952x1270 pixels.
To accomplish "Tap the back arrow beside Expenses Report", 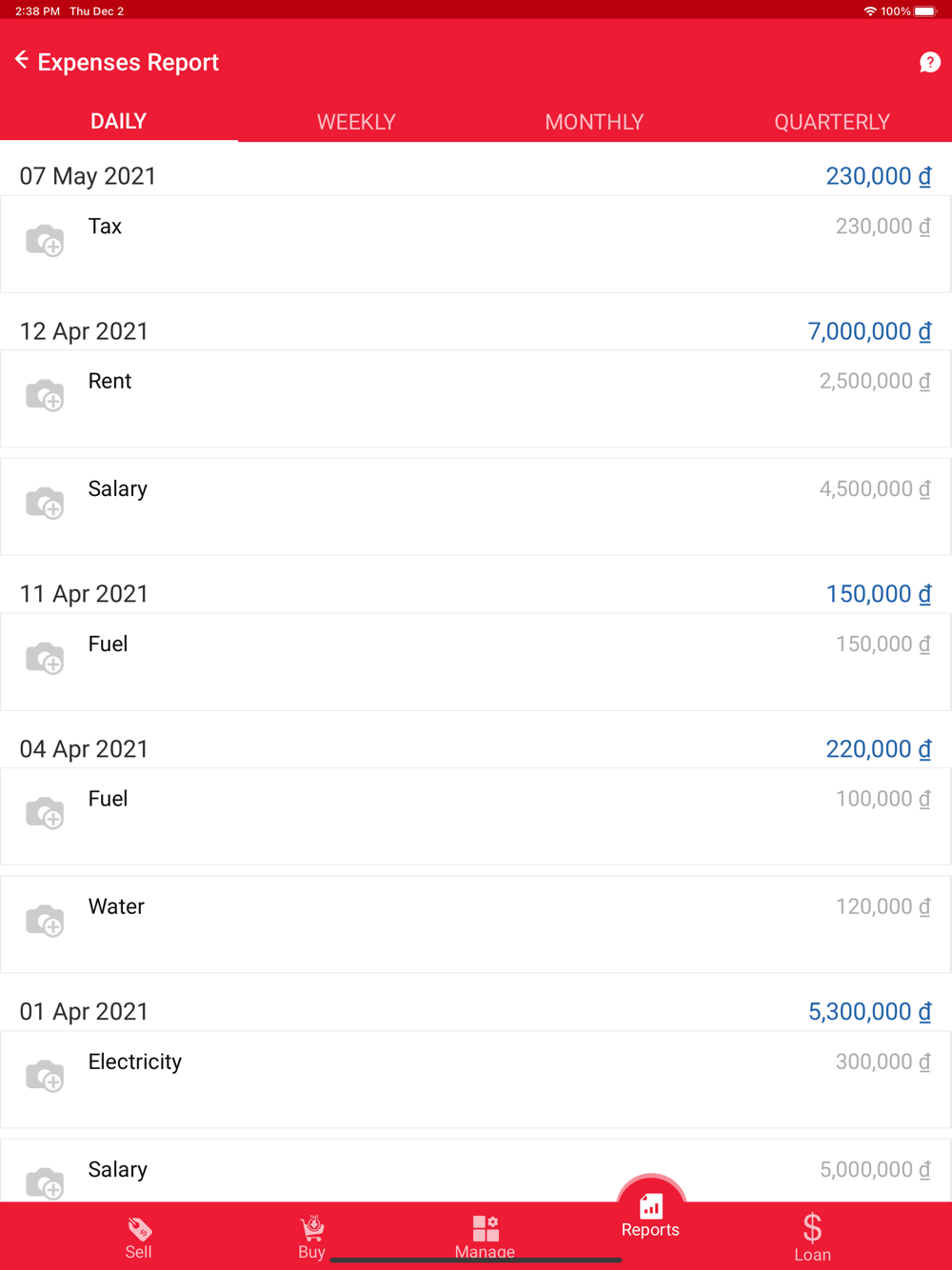I will [22, 61].
